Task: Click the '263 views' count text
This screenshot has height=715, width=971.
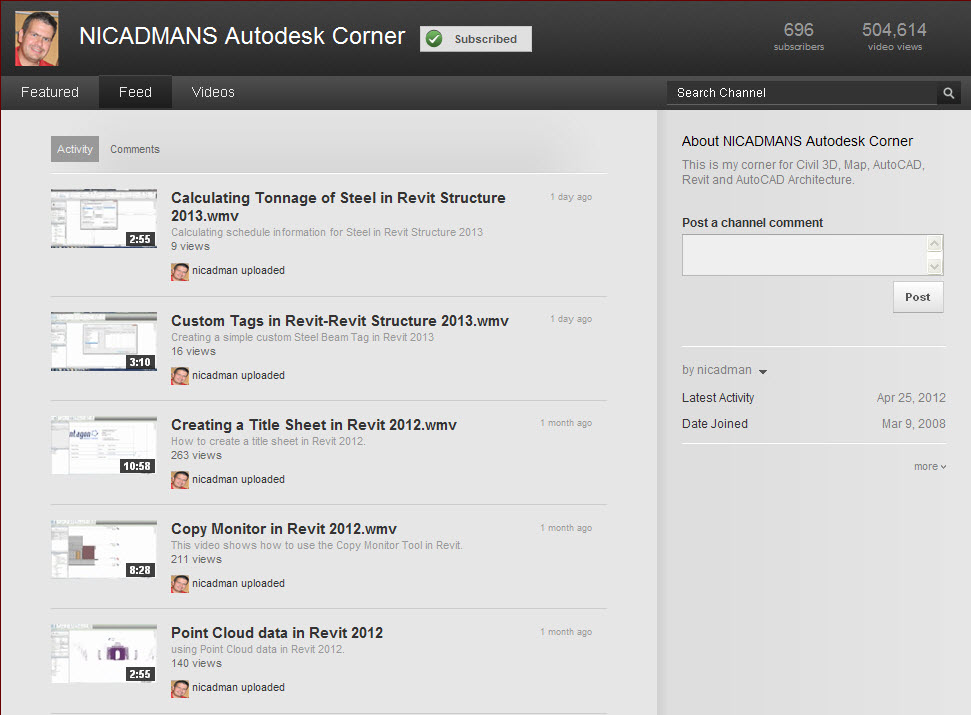Action: pos(196,456)
